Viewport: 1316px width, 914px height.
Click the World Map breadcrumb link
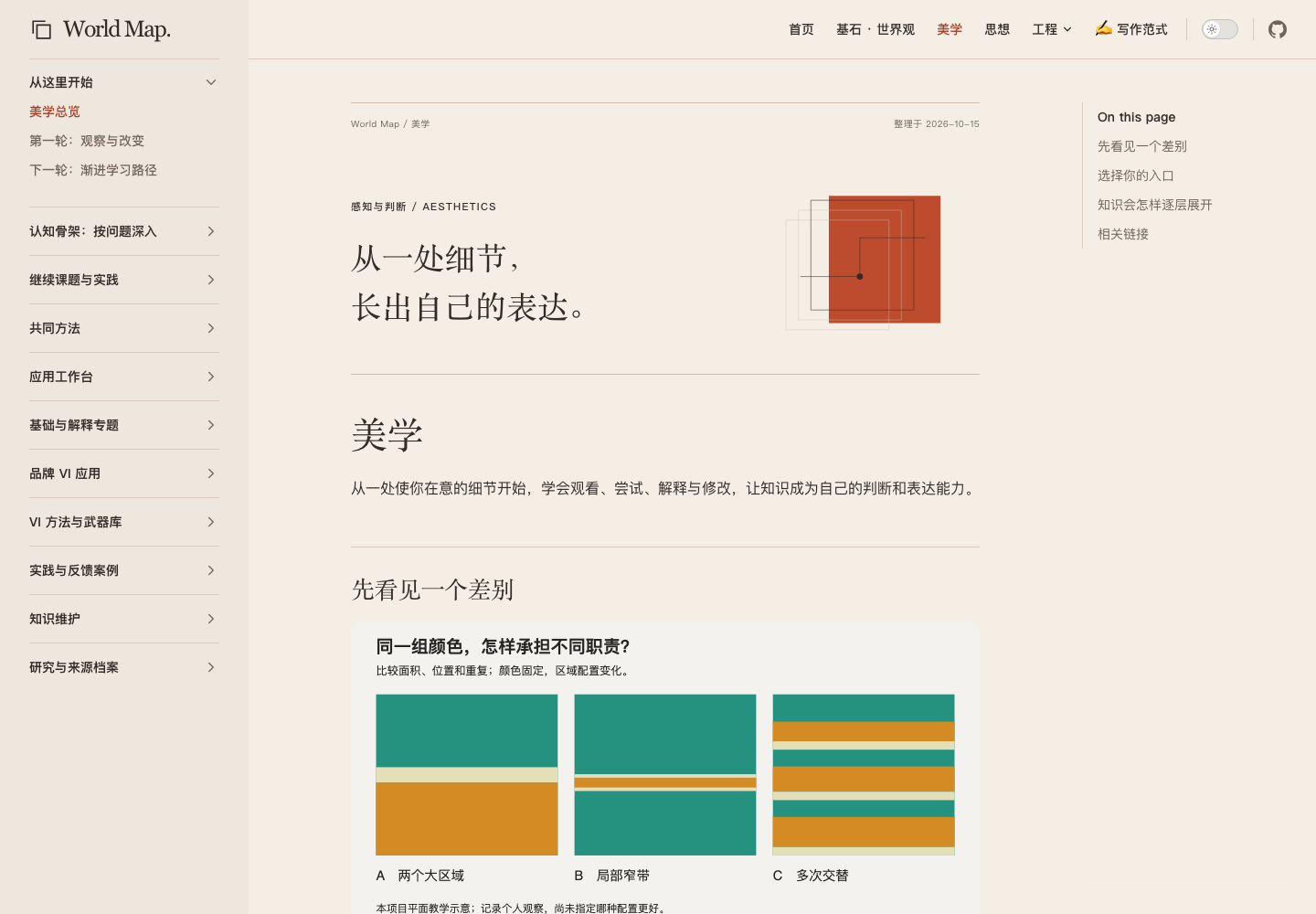375,124
